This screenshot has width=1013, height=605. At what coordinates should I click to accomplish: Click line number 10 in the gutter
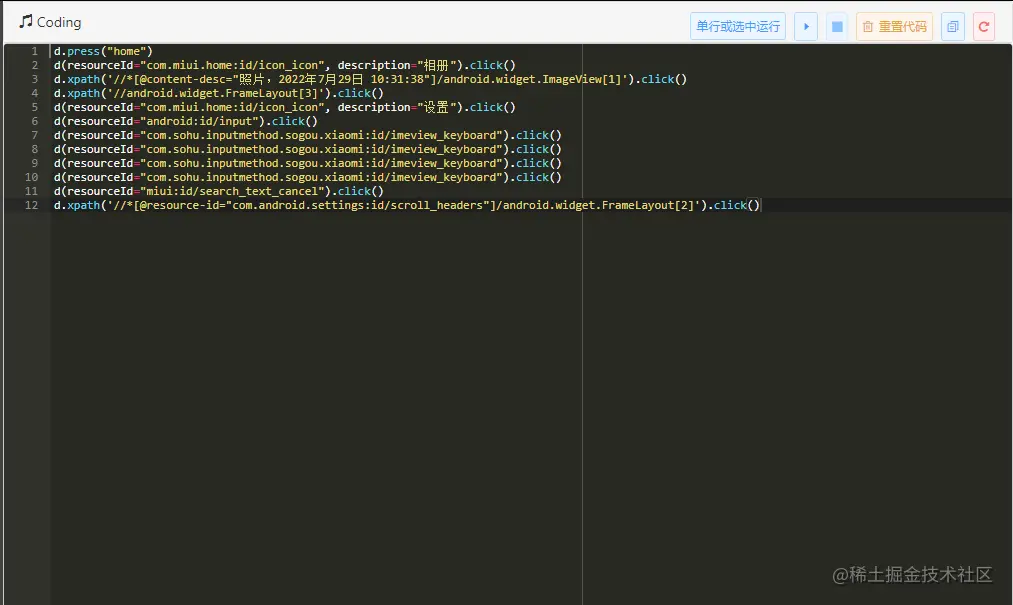(x=32, y=177)
